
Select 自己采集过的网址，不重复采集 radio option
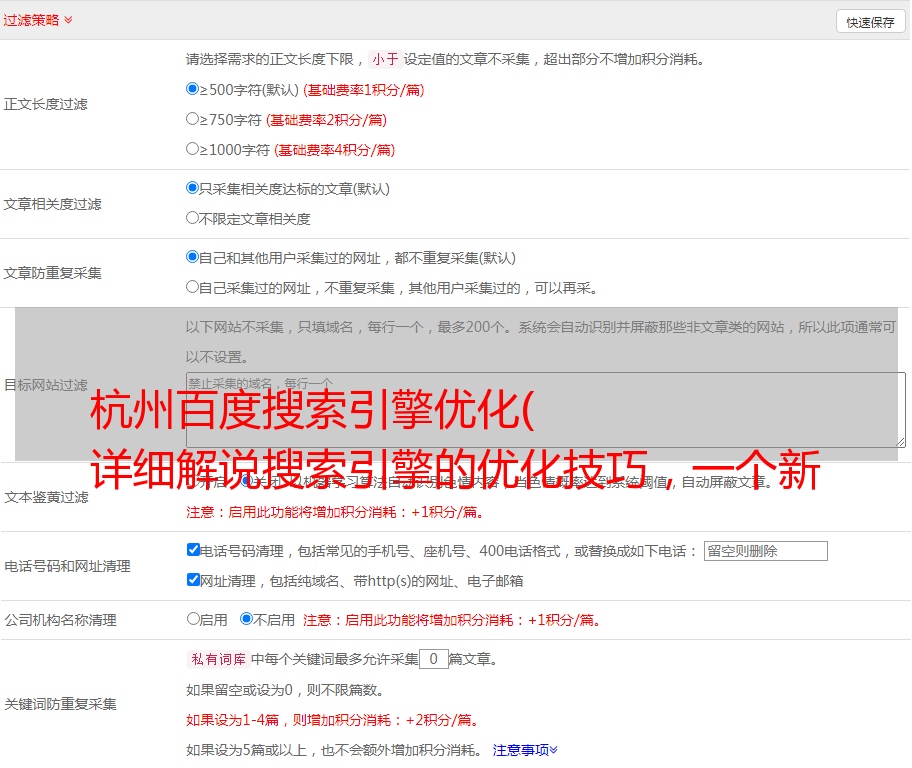tap(192, 287)
